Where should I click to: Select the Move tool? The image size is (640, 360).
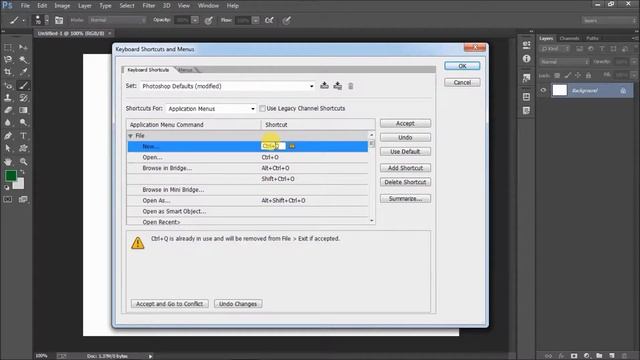tap(23, 47)
